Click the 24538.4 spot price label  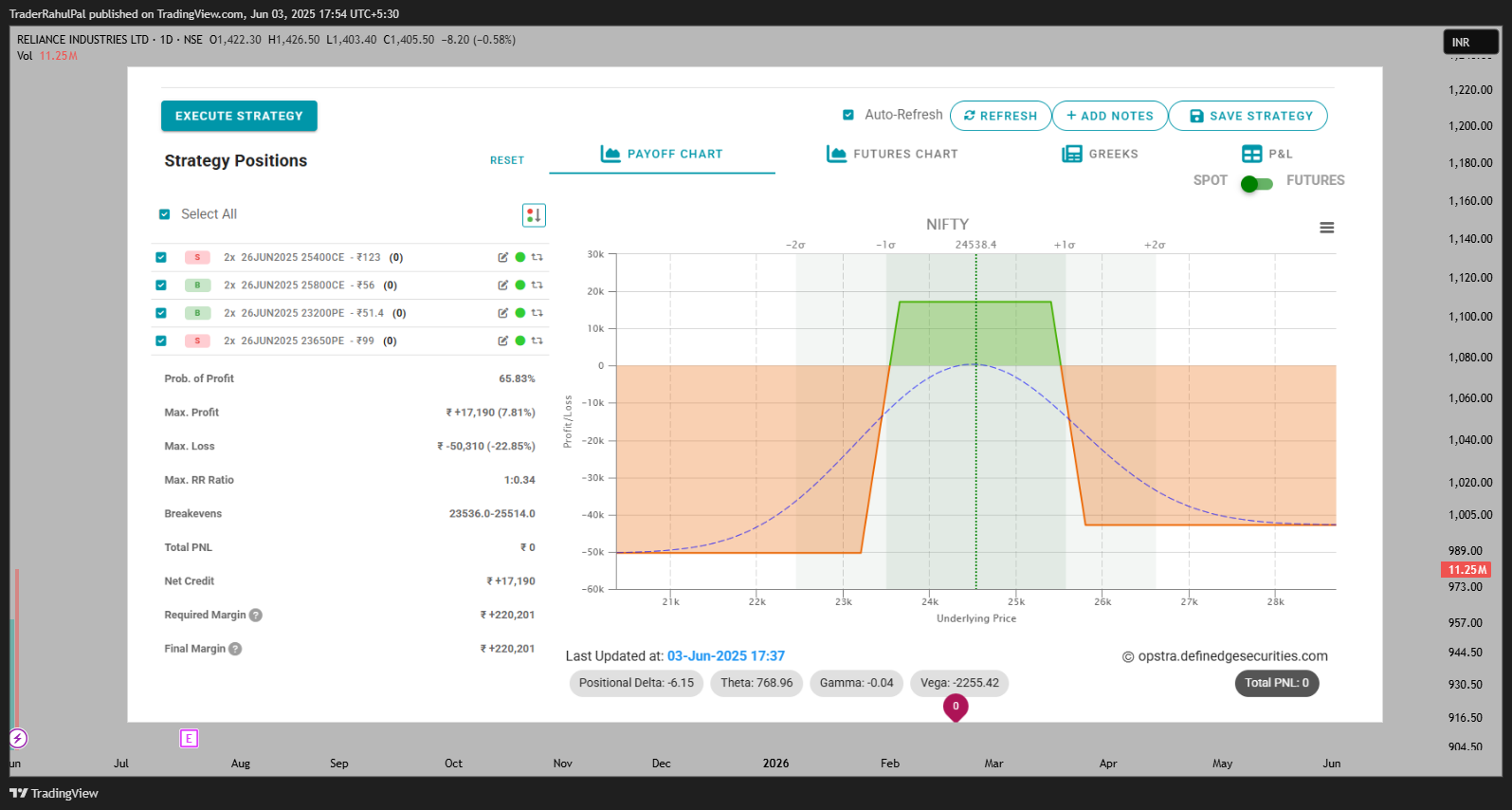[976, 245]
